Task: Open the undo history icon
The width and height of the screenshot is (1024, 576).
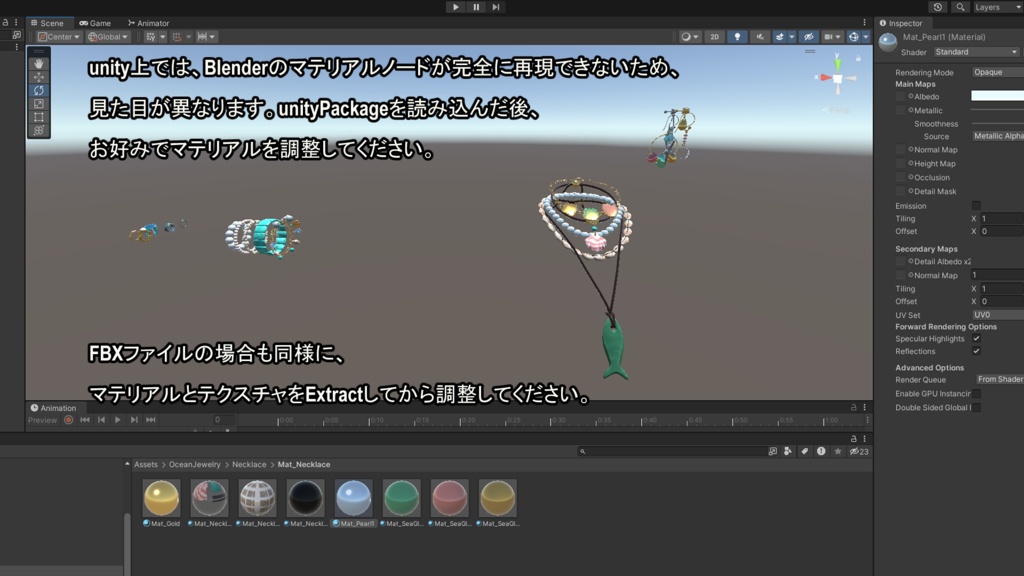Action: point(938,7)
